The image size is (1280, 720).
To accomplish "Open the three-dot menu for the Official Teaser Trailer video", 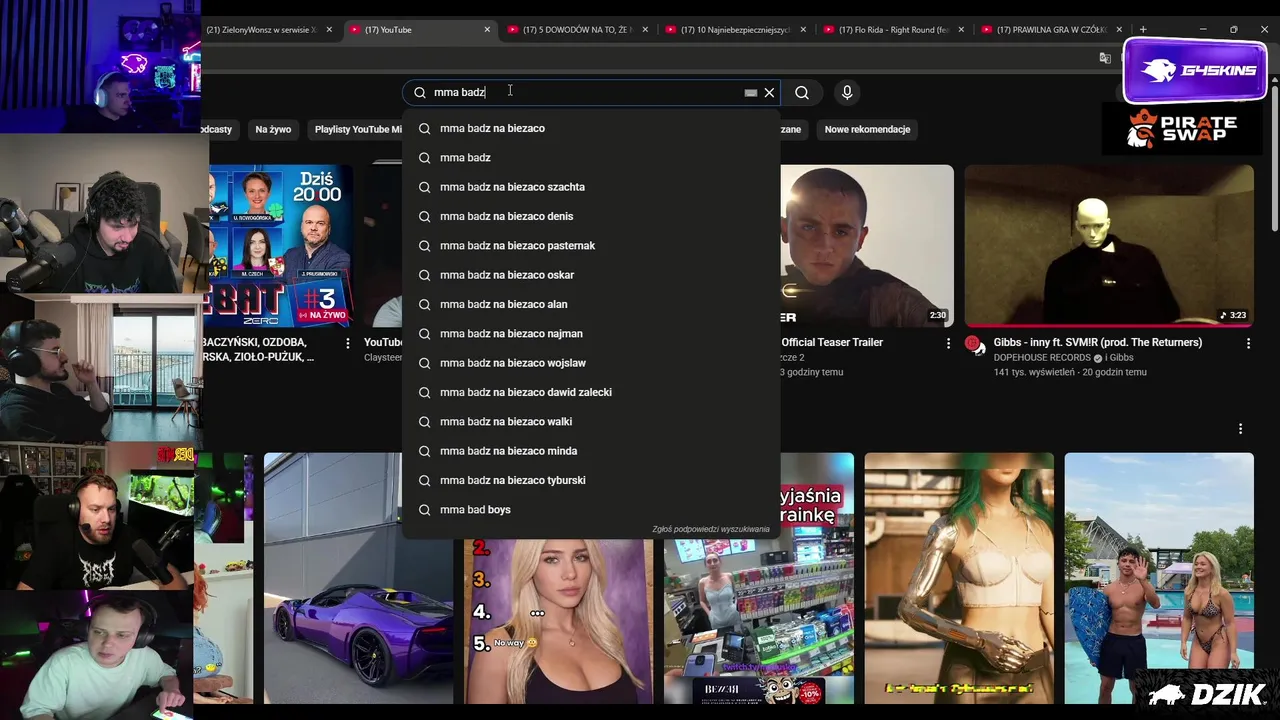I will pyautogui.click(x=948, y=343).
